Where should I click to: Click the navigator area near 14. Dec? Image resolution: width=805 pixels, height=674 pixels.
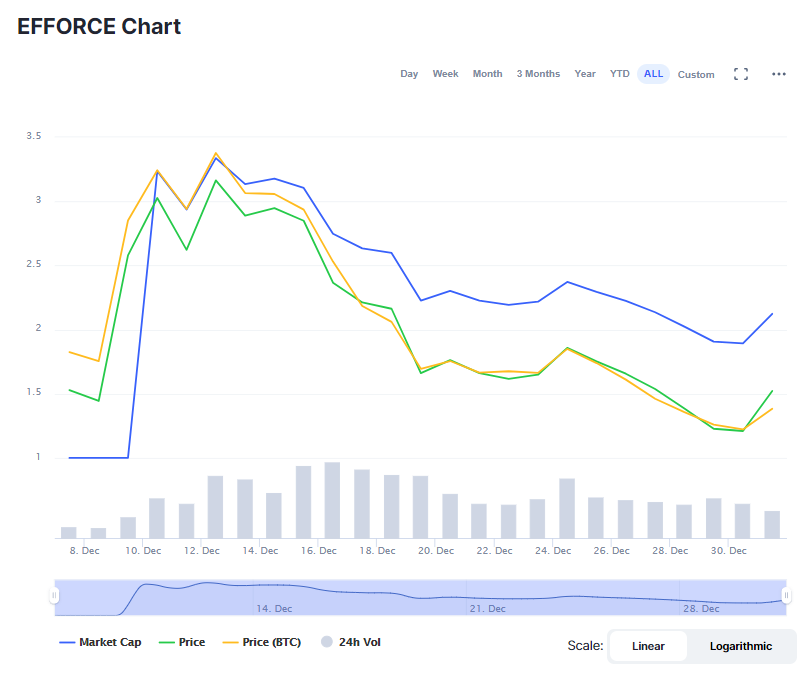point(274,608)
